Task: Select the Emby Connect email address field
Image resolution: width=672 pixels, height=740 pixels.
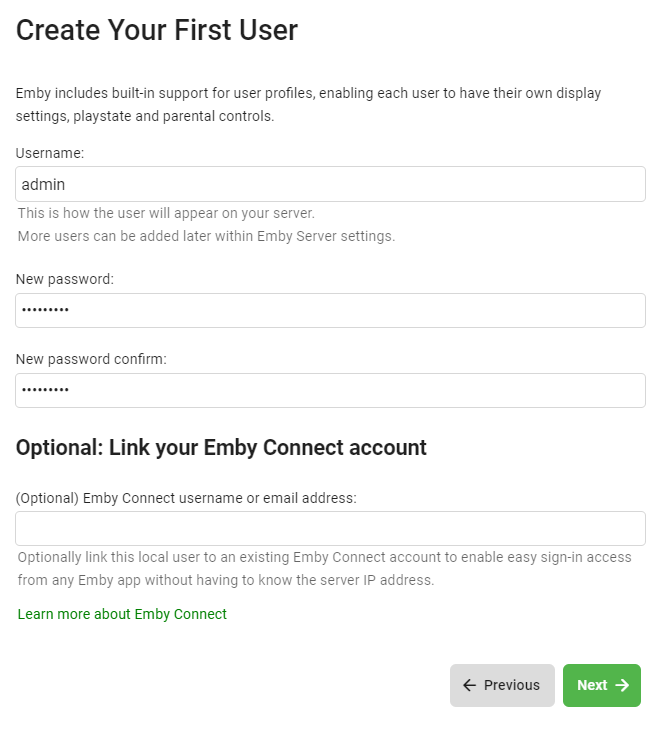Action: 330,529
